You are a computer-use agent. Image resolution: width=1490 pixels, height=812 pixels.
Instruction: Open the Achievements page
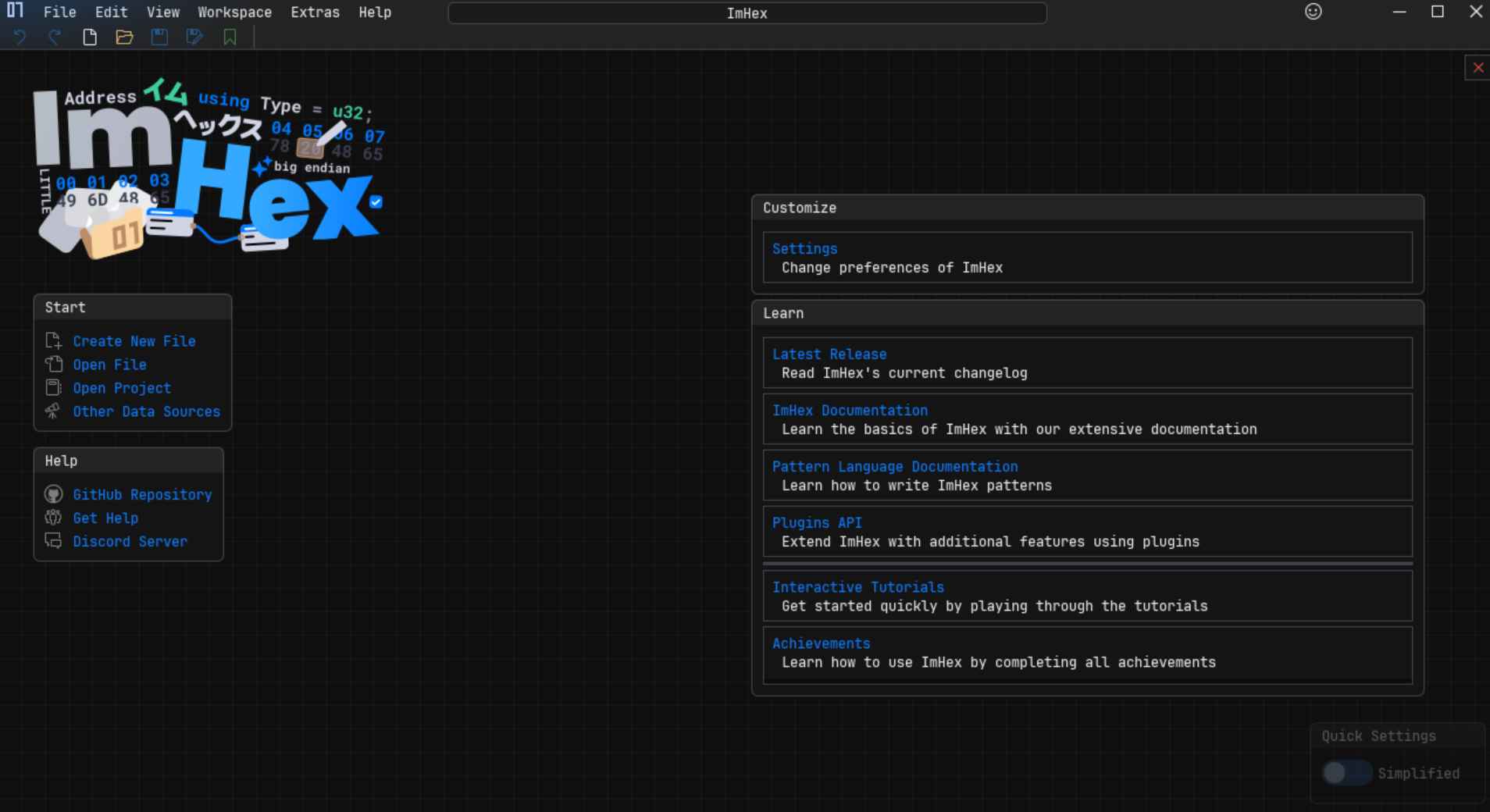pos(821,643)
